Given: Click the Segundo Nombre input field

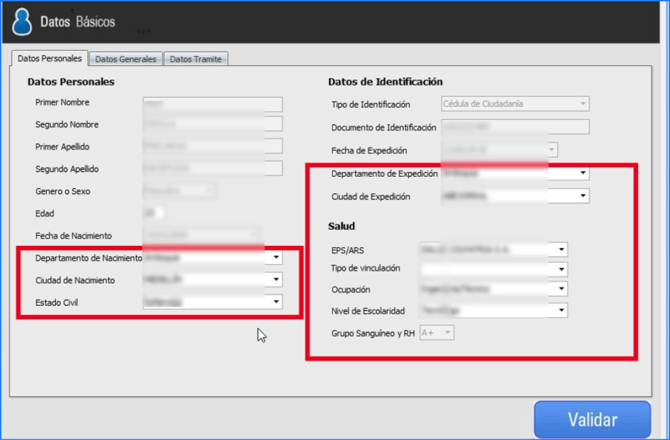Looking at the screenshot, I should coord(212,125).
